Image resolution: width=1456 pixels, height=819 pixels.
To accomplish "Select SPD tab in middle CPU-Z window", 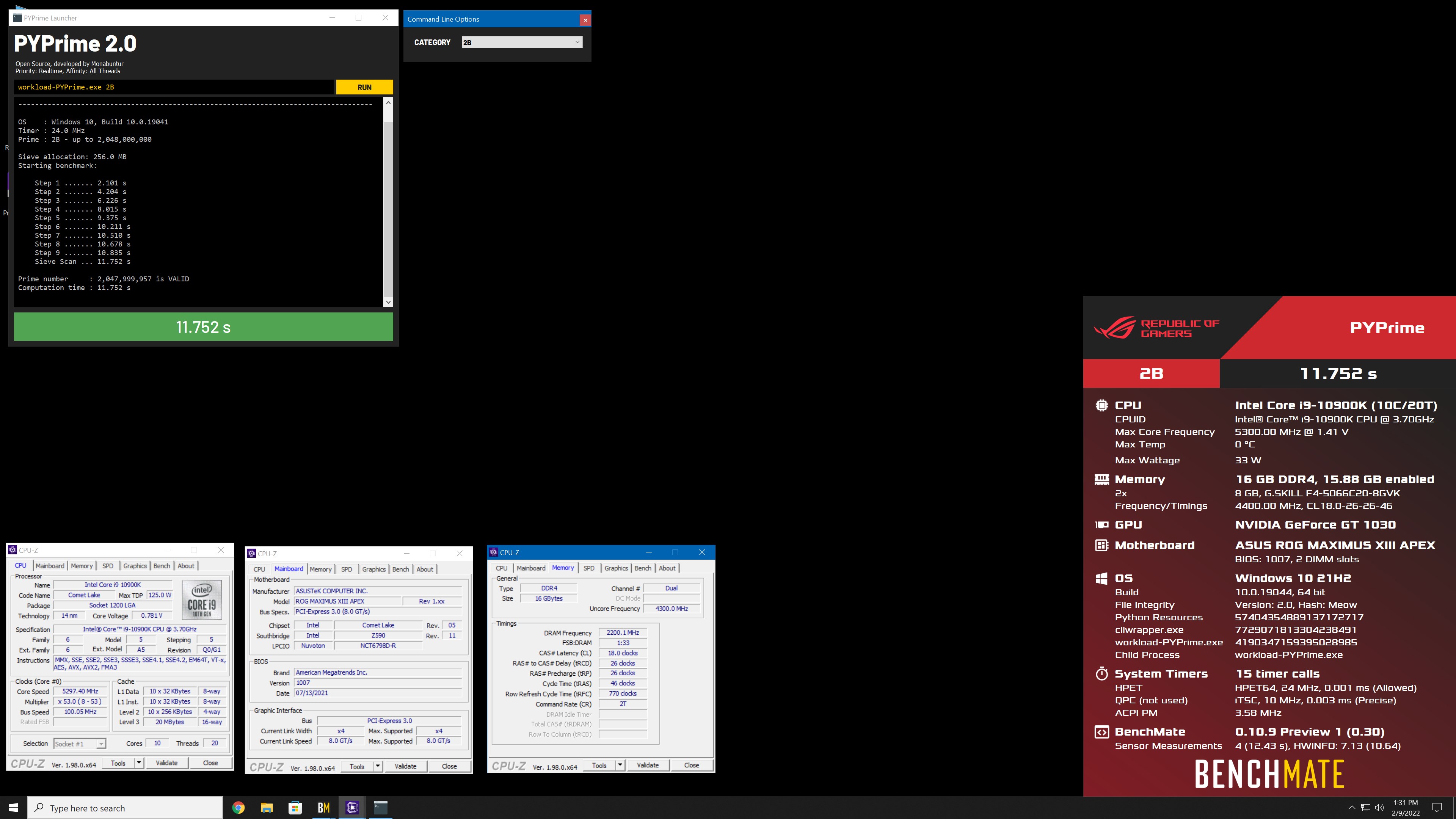I will (x=347, y=569).
